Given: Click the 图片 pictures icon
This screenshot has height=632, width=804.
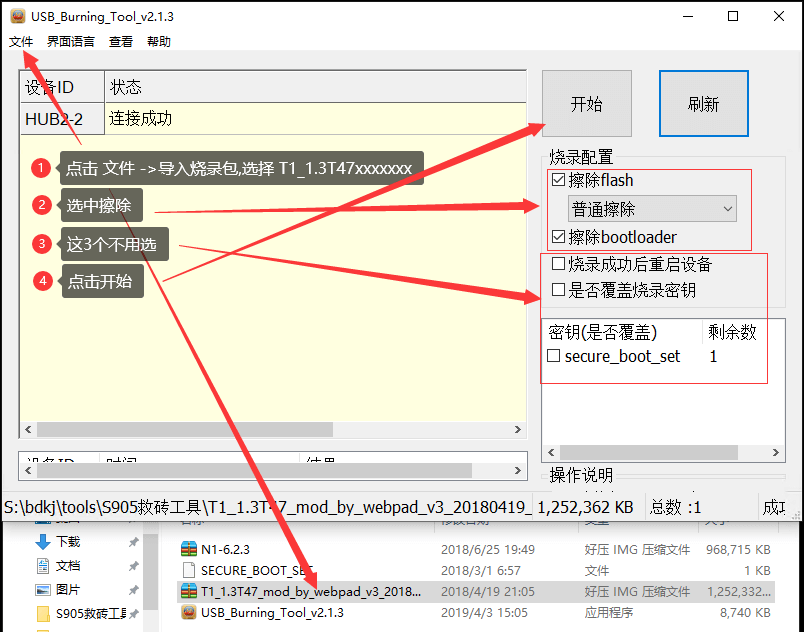Looking at the screenshot, I should 43,590.
